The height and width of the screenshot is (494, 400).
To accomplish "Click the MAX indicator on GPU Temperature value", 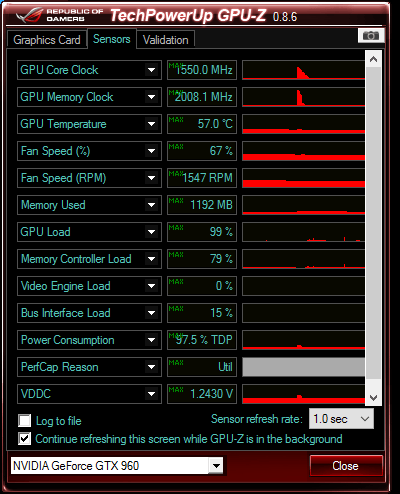I will pyautogui.click(x=176, y=120).
